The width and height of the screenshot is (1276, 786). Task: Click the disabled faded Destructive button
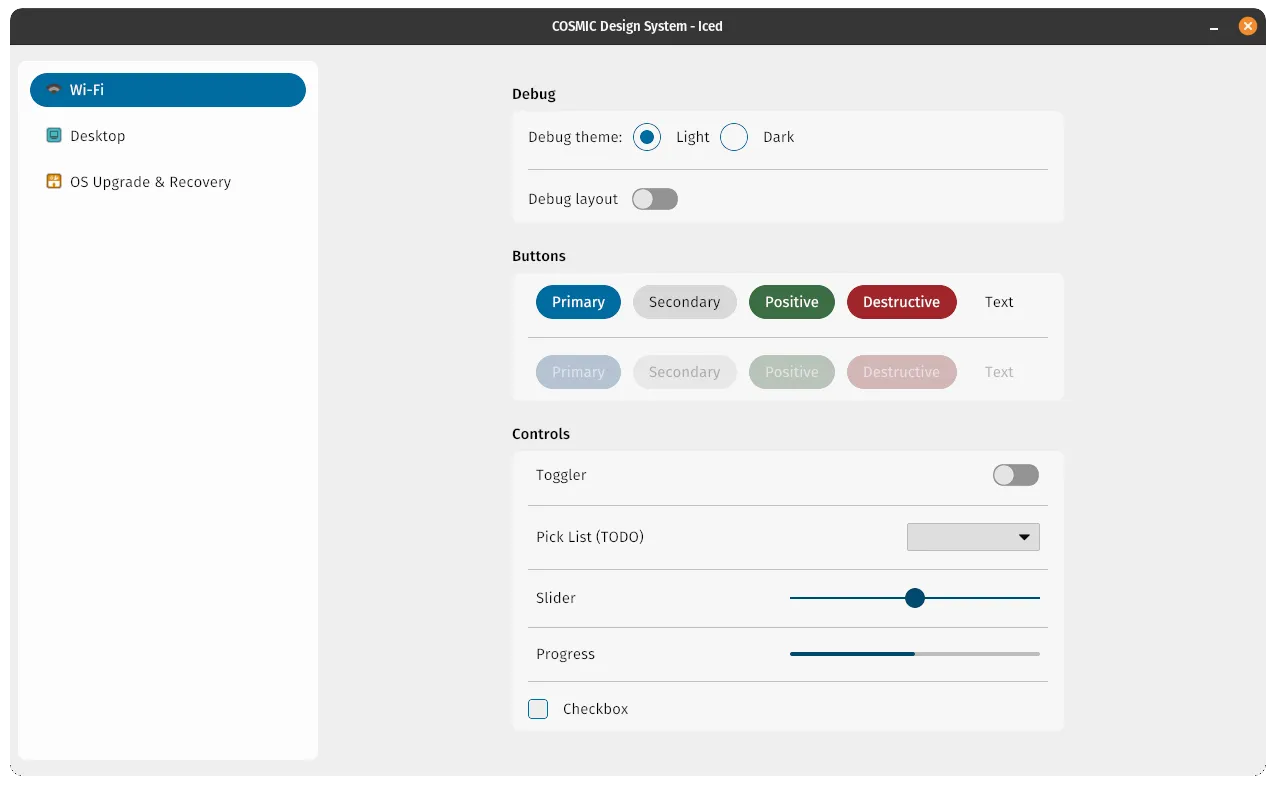[902, 372]
